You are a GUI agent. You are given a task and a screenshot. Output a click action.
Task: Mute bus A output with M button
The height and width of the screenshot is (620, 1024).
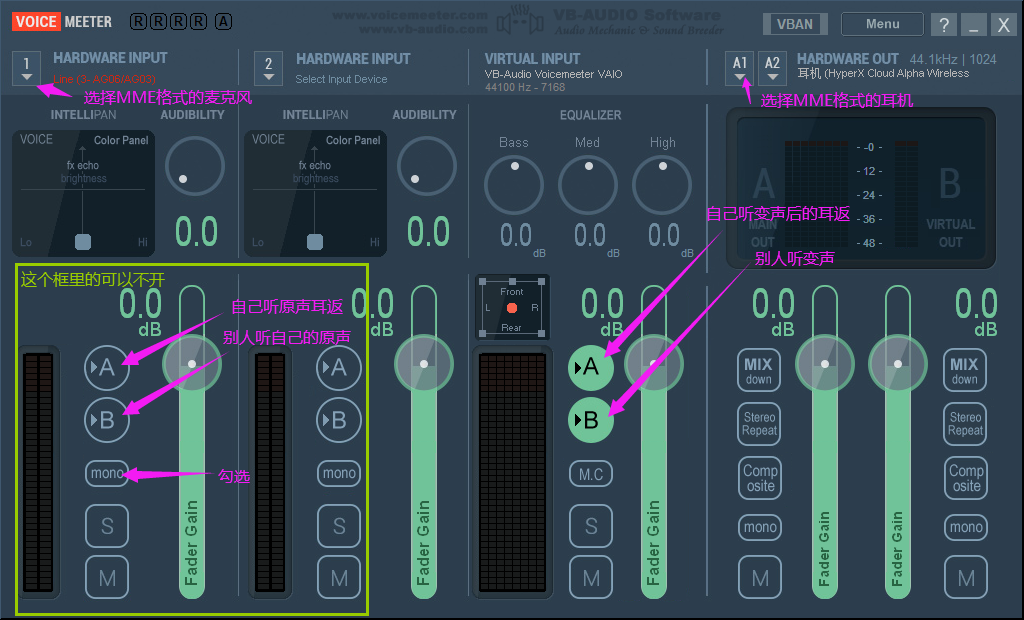pyautogui.click(x=760, y=578)
